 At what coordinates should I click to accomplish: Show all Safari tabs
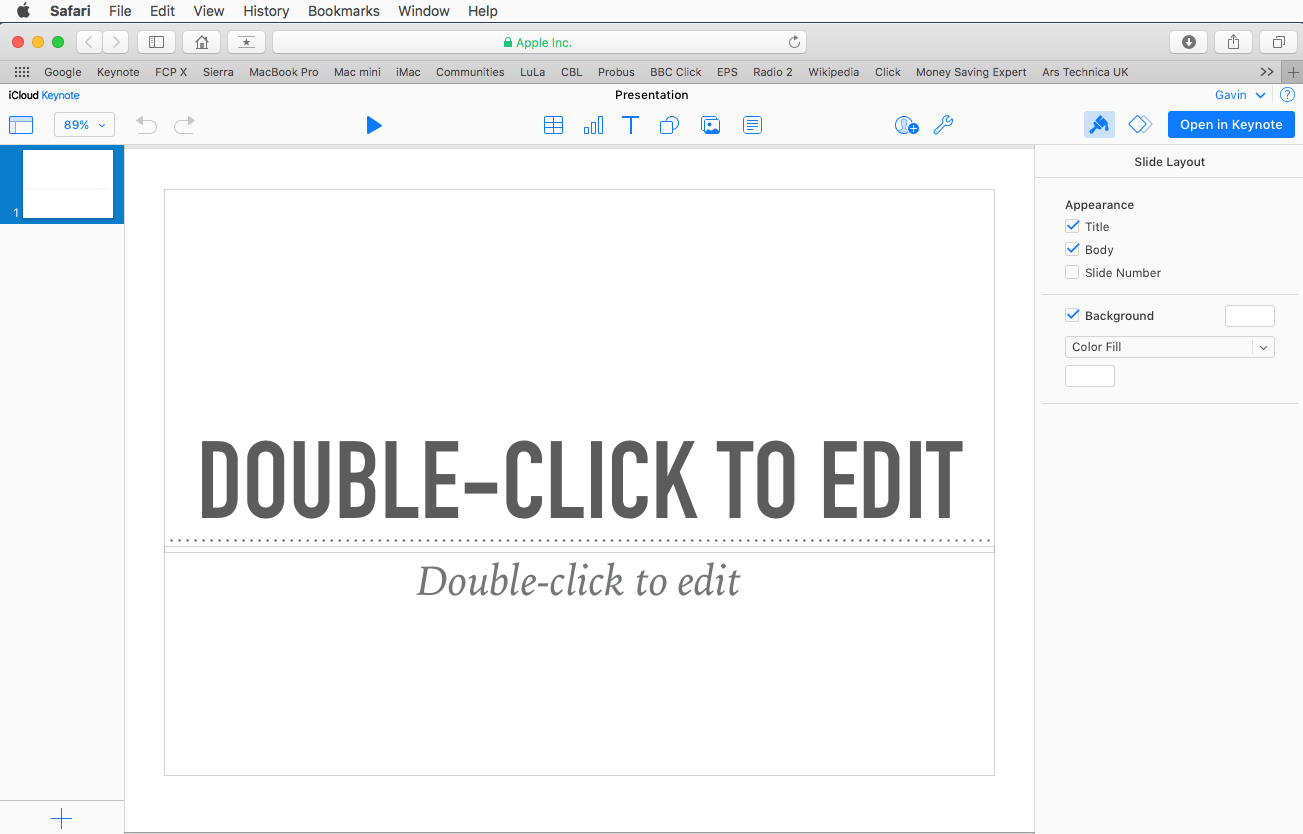1278,42
